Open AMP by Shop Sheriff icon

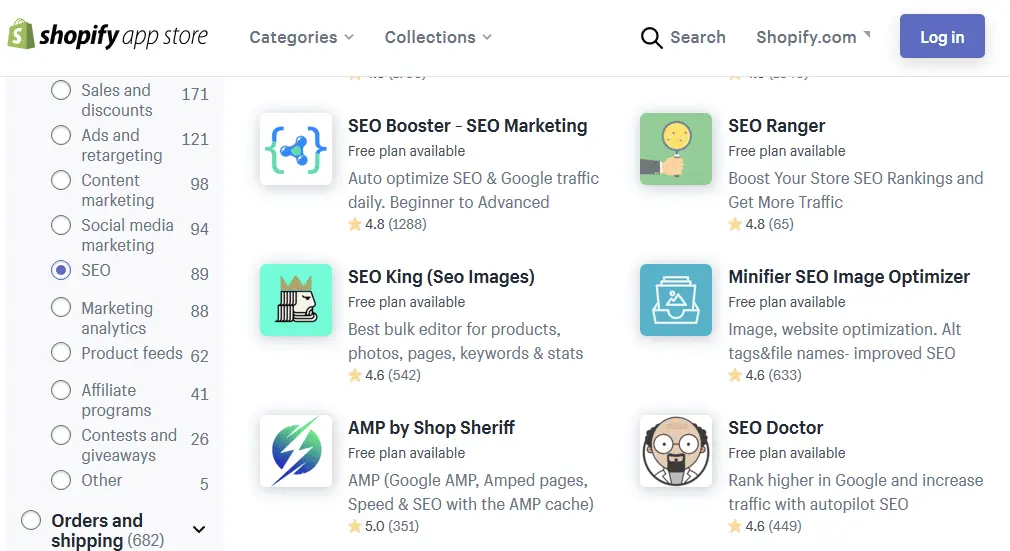296,451
